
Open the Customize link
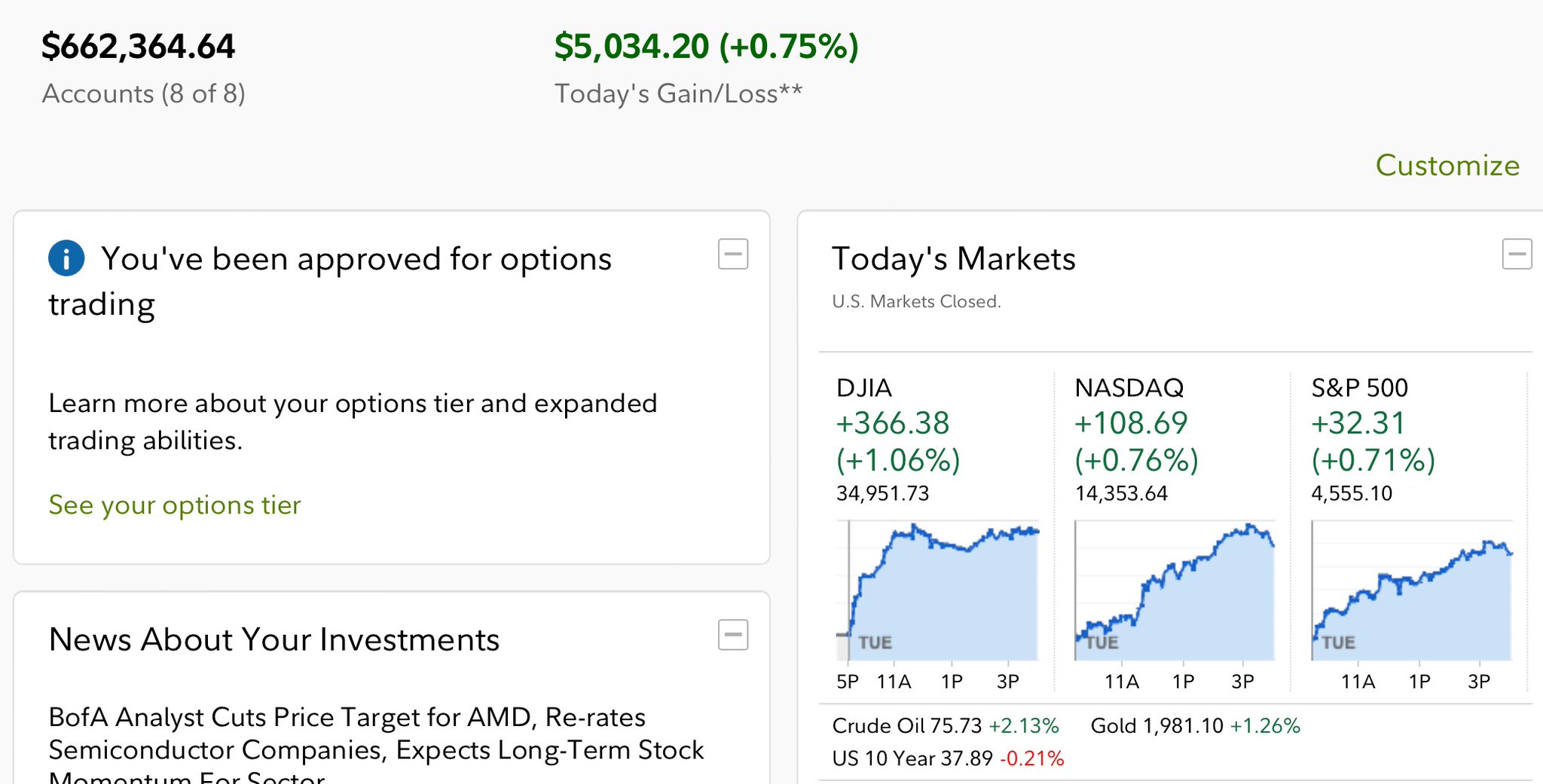coord(1447,165)
